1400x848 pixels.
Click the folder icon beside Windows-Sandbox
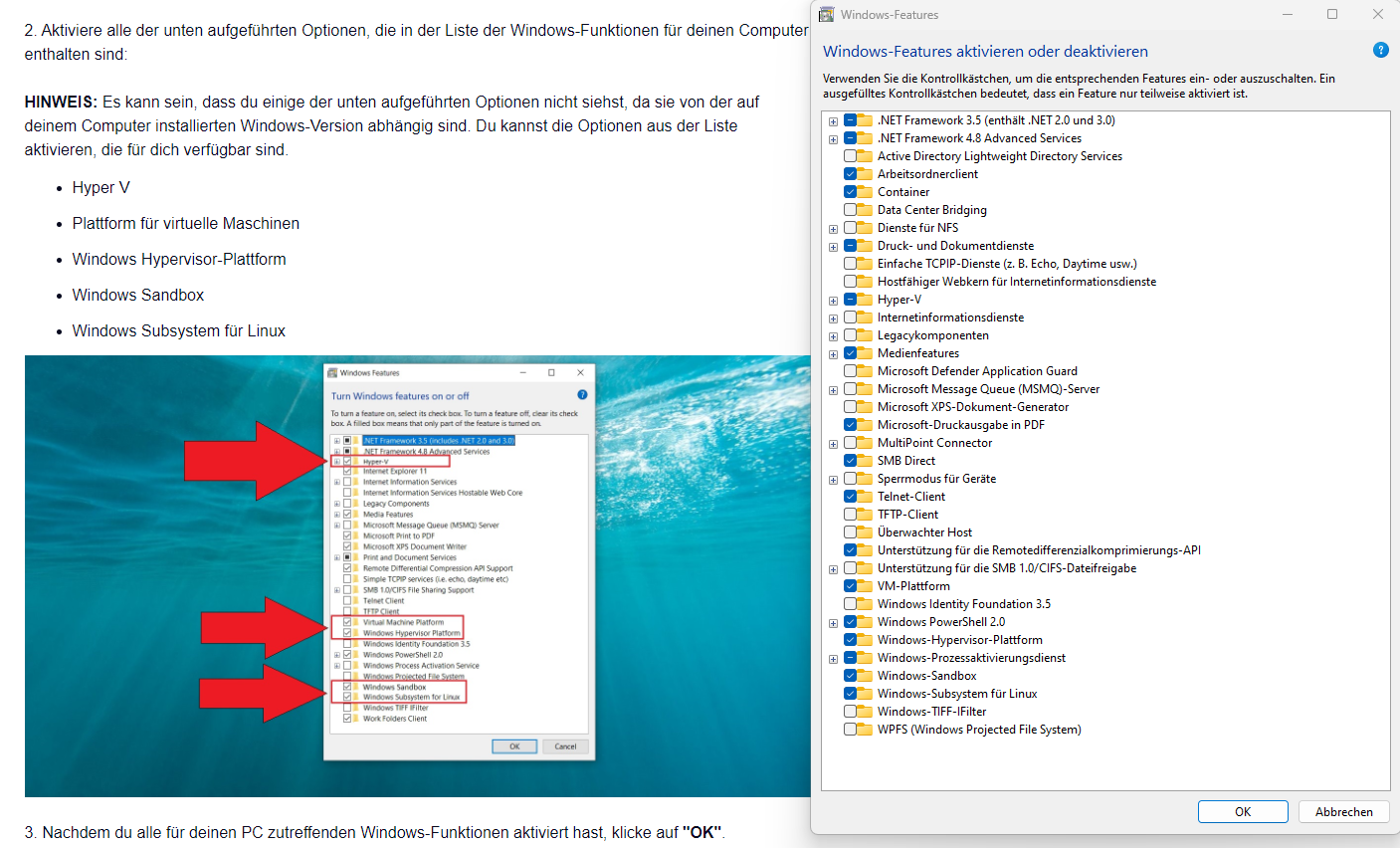click(x=866, y=676)
